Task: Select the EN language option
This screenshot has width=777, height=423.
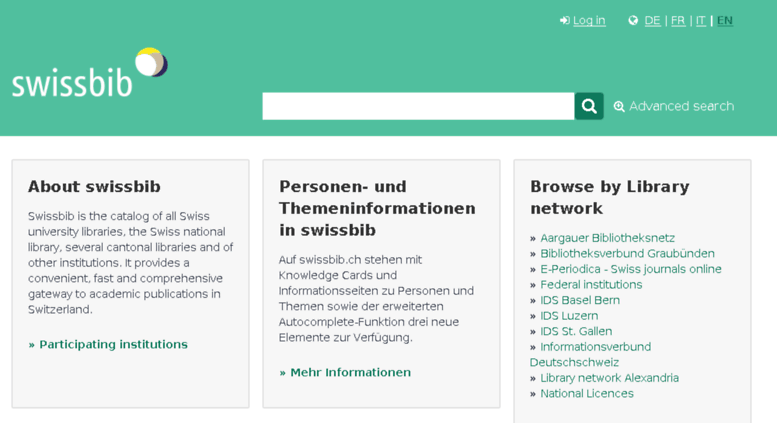Action: [x=724, y=21]
